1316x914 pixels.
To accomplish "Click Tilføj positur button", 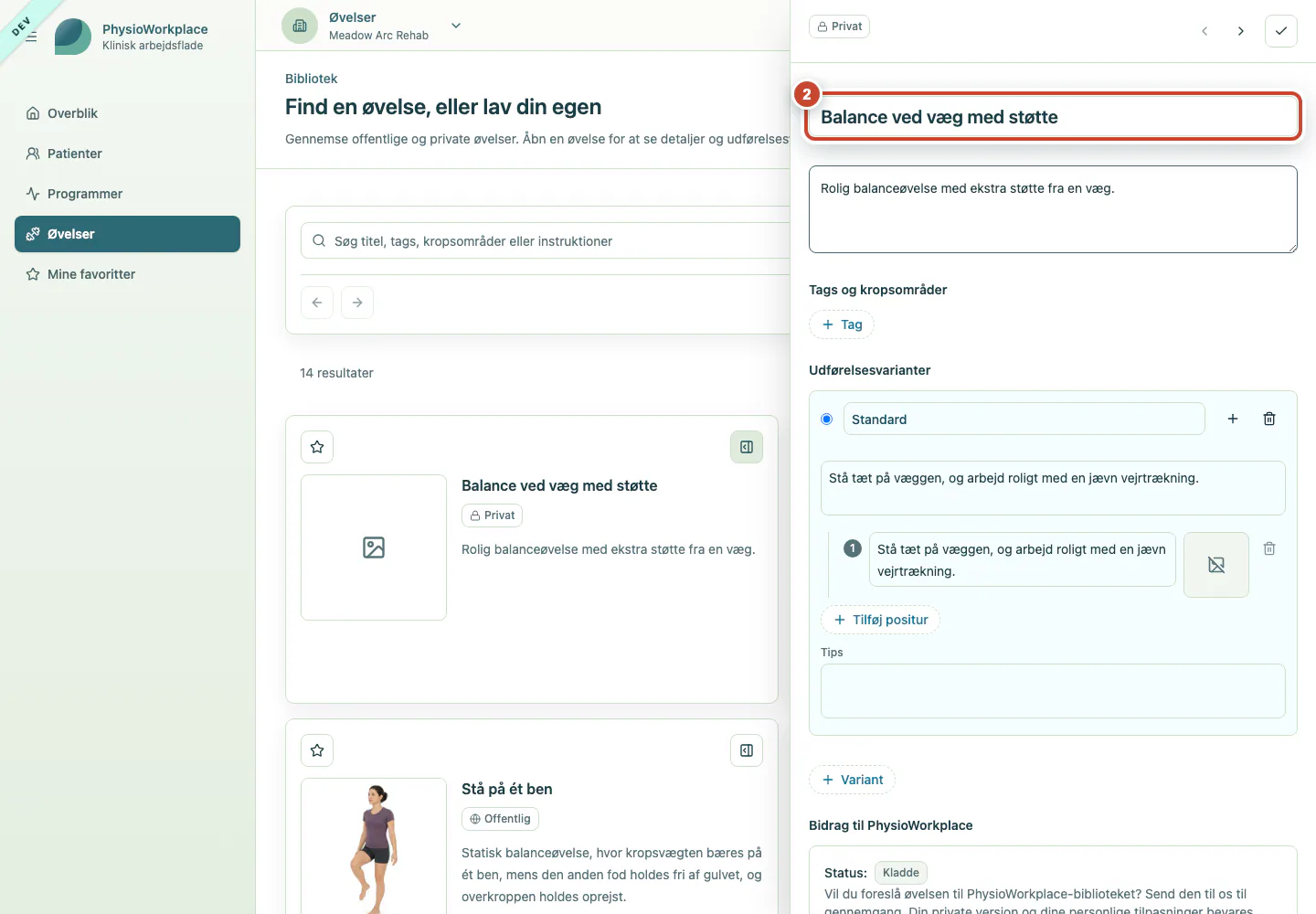I will coord(881,620).
